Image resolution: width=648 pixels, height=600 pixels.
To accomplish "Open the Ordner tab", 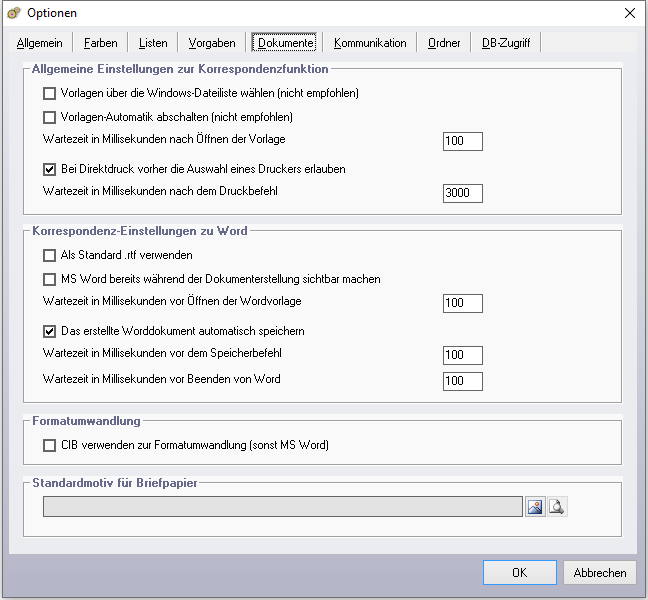I will [x=444, y=43].
